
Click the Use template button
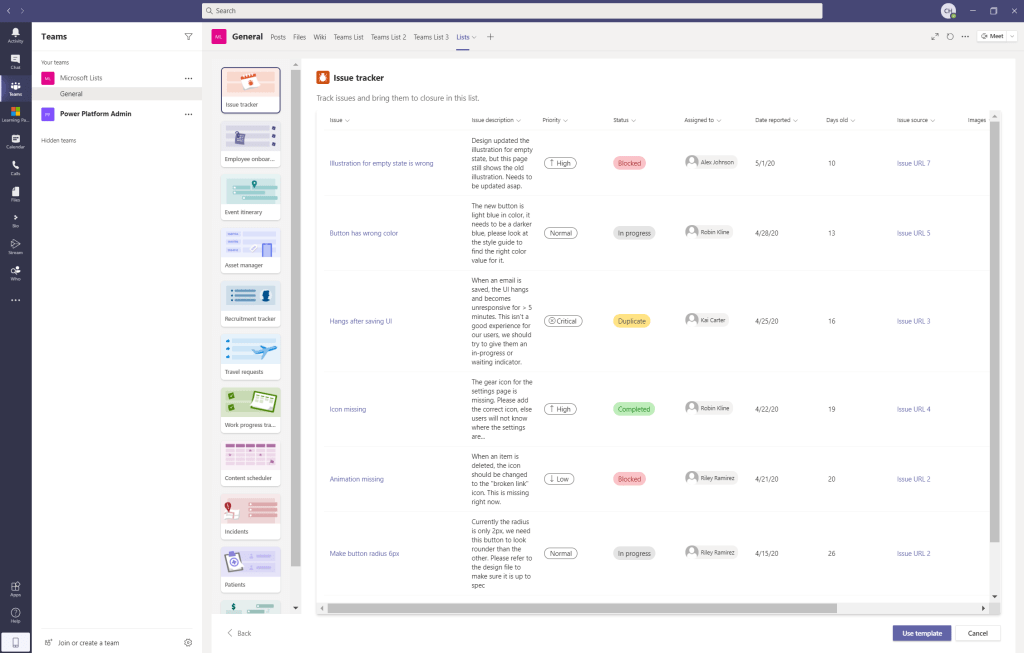click(921, 633)
